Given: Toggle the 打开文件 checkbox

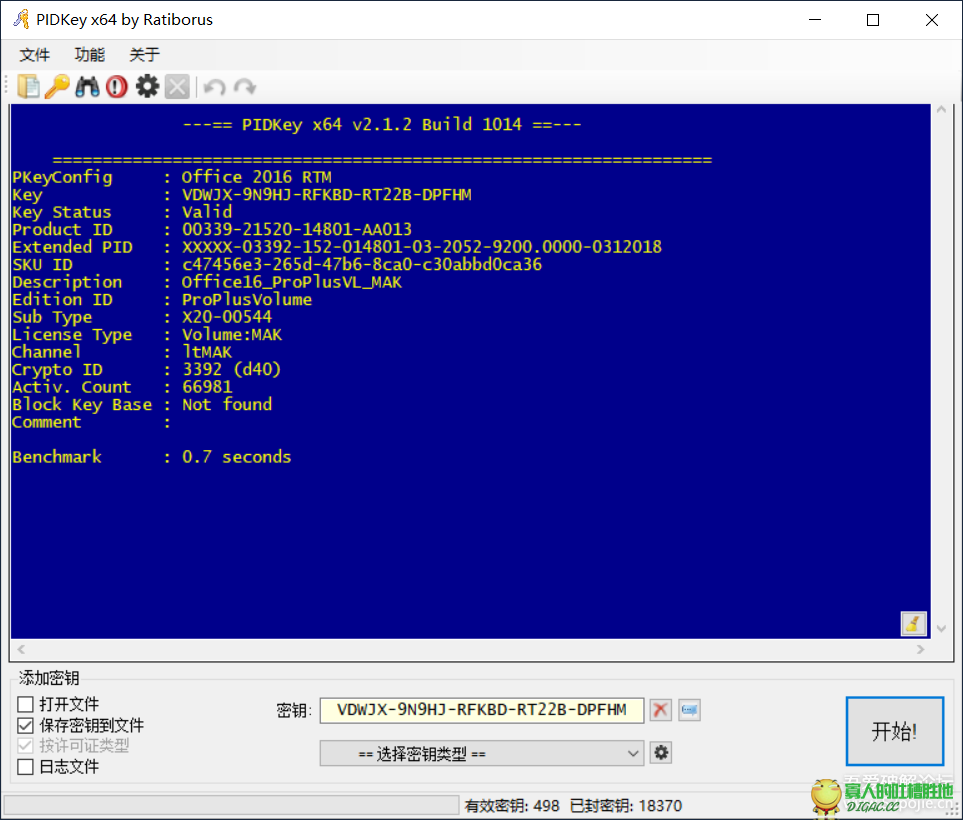Looking at the screenshot, I should [25, 704].
